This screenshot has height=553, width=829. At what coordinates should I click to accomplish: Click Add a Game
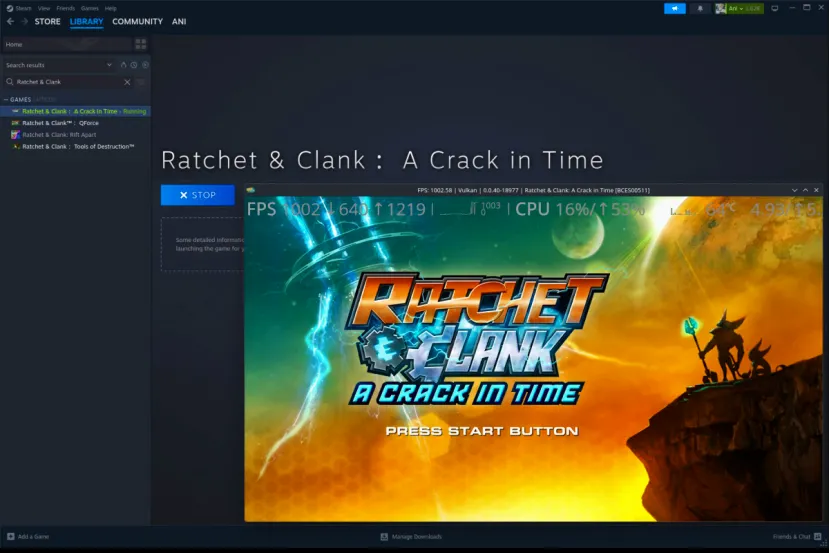click(x=28, y=537)
